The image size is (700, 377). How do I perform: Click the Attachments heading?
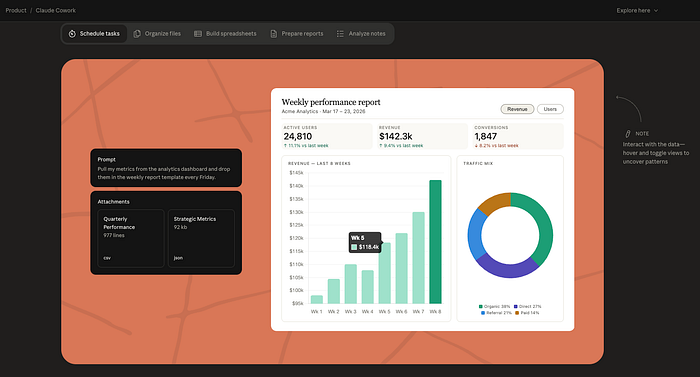click(x=113, y=202)
